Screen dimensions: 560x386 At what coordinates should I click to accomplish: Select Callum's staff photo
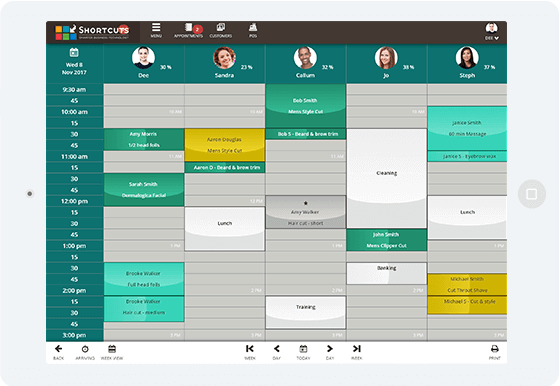tap(305, 57)
